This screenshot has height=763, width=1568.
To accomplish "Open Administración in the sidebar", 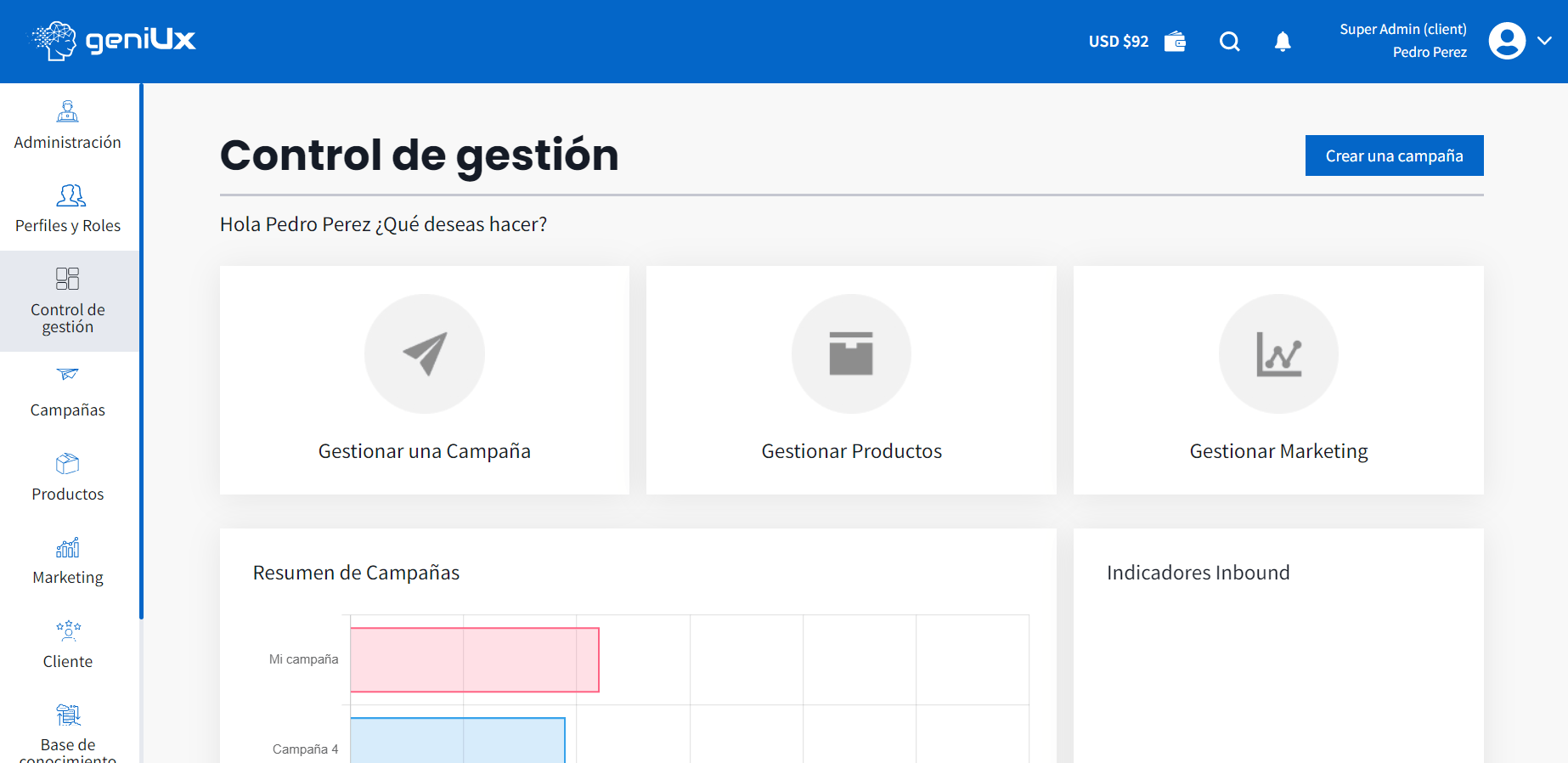I will [x=68, y=126].
